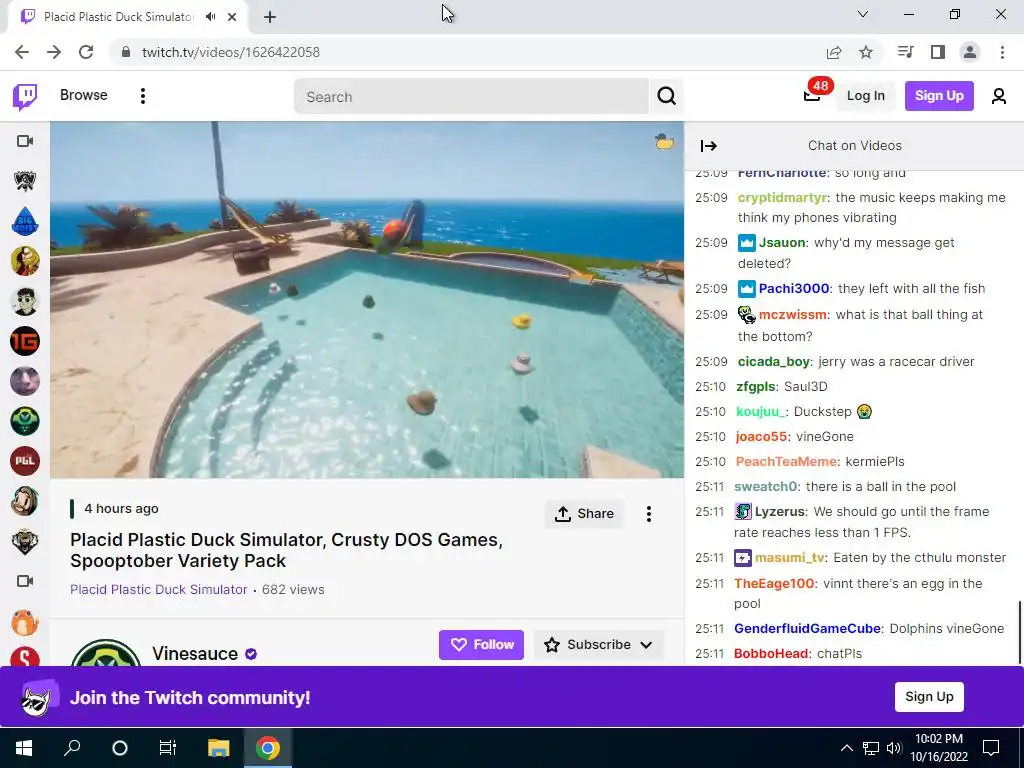Click the search magnifier button
Image resolution: width=1024 pixels, height=768 pixels.
[x=666, y=96]
